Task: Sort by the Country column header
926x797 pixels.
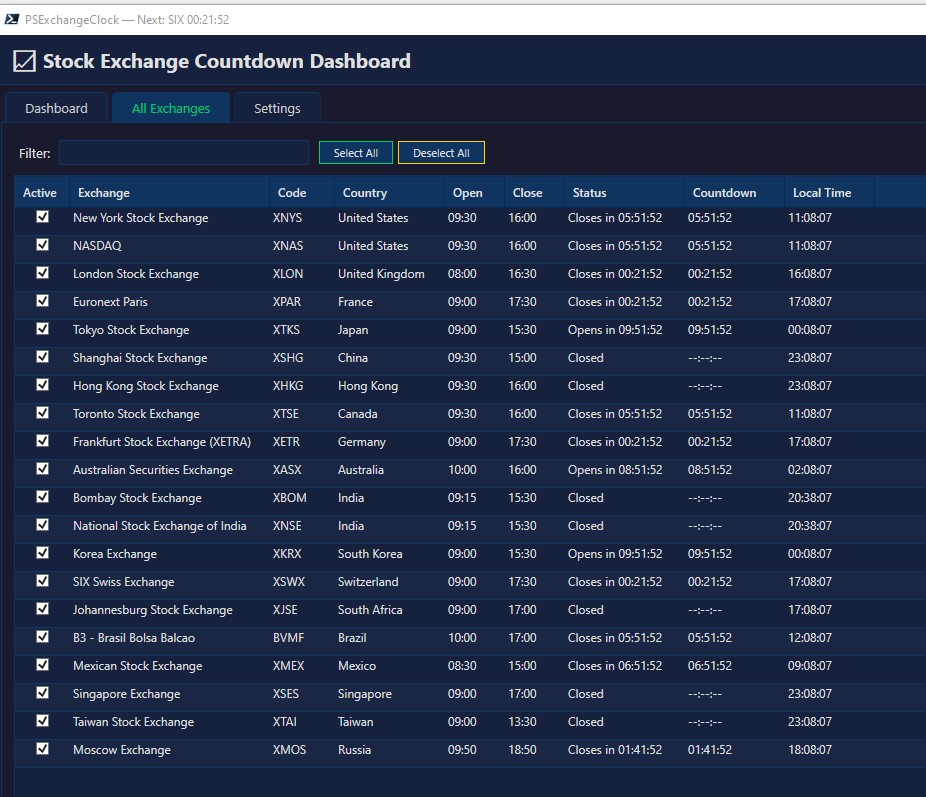Action: (389, 192)
